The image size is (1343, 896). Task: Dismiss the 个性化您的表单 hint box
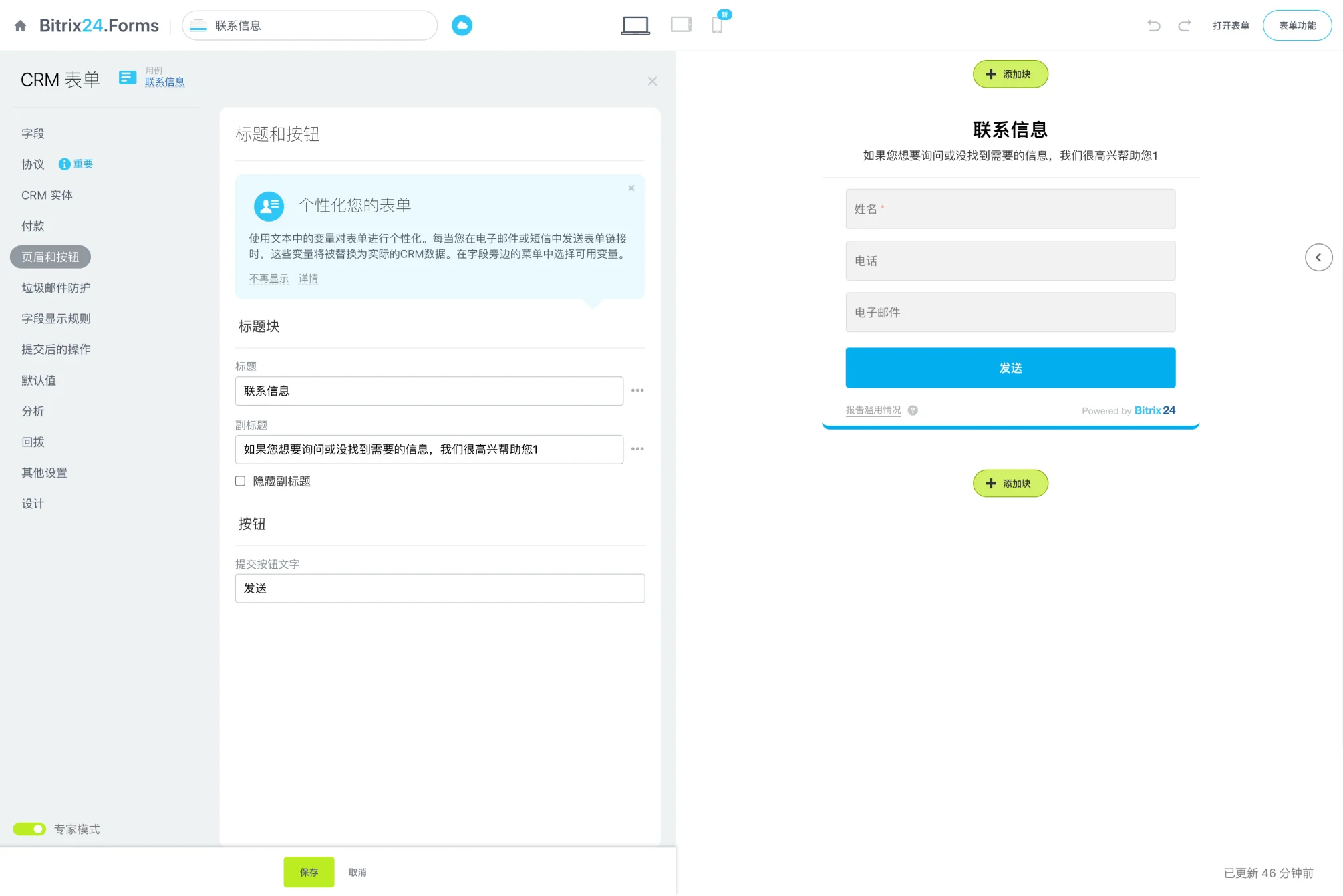coord(631,188)
